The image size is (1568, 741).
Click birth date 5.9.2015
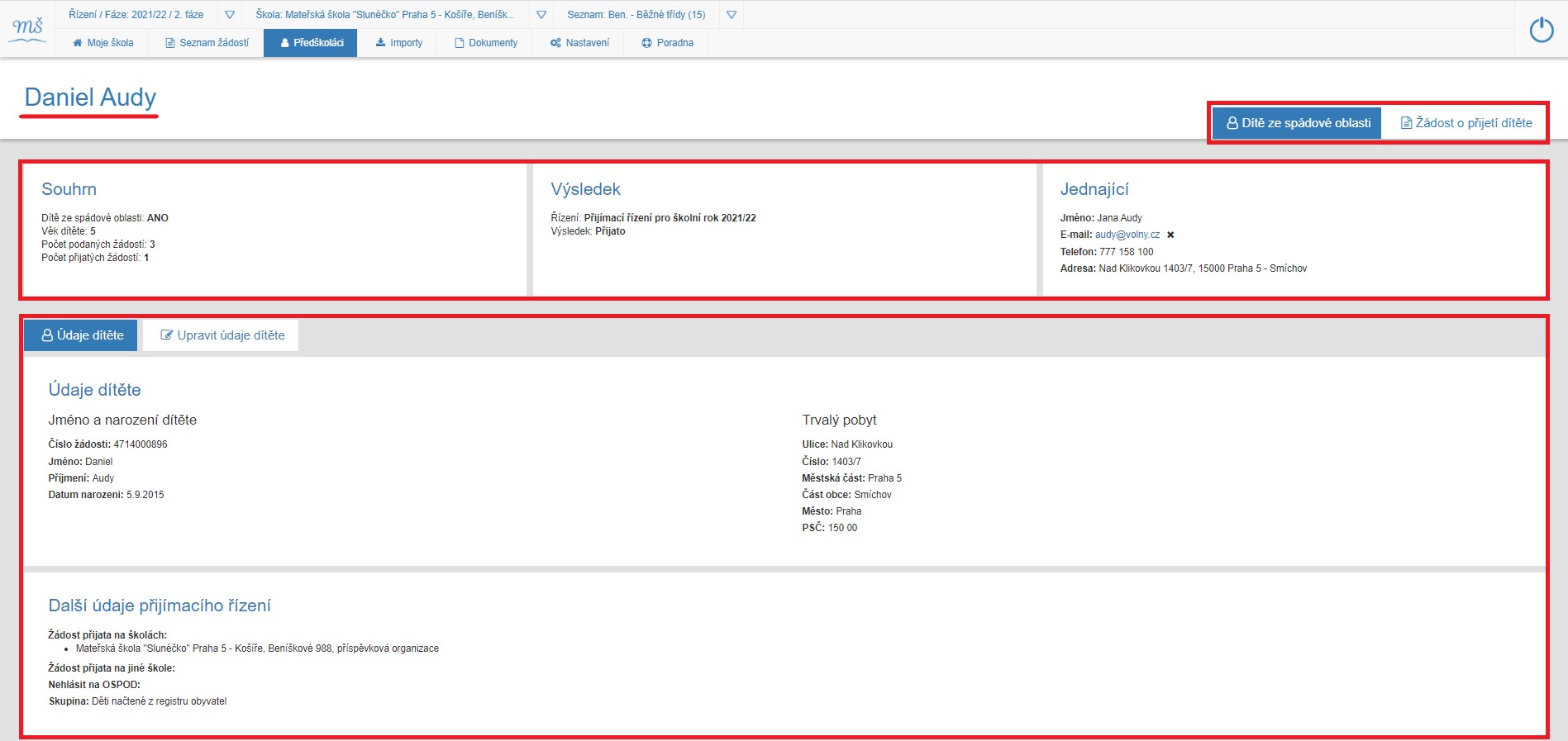[x=145, y=495]
